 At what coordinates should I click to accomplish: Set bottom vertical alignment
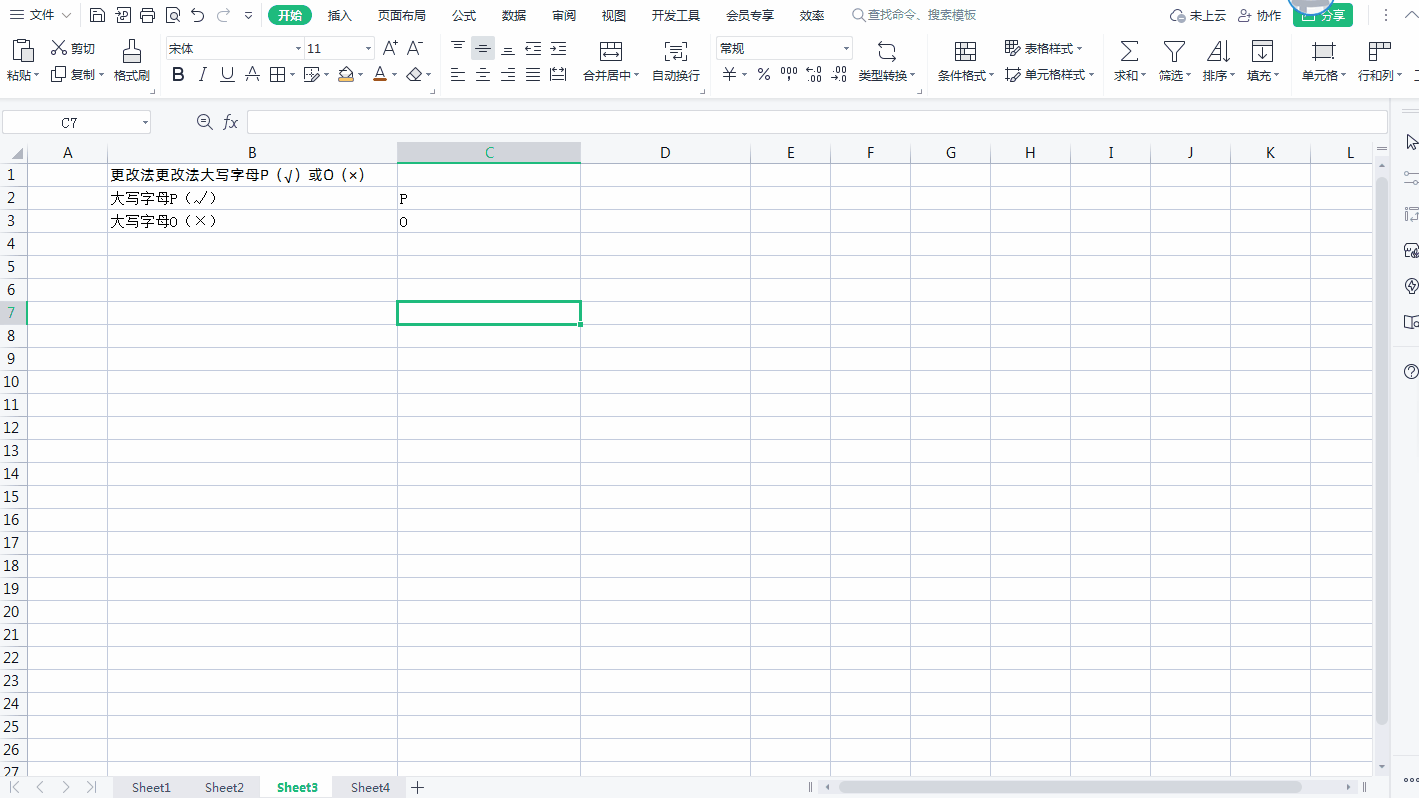tap(508, 48)
